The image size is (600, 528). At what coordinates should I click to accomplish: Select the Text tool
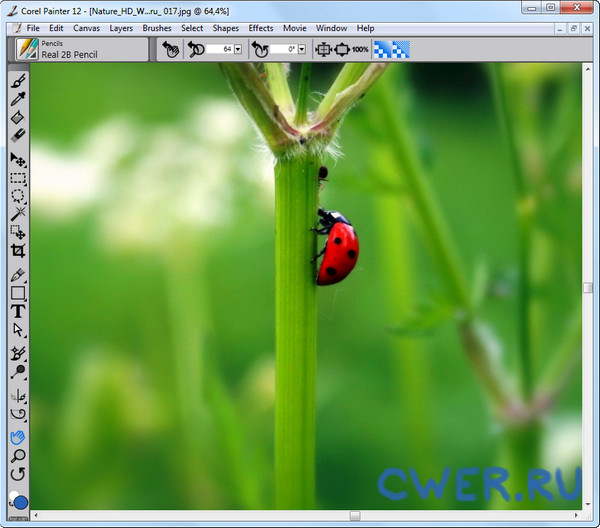pos(18,311)
